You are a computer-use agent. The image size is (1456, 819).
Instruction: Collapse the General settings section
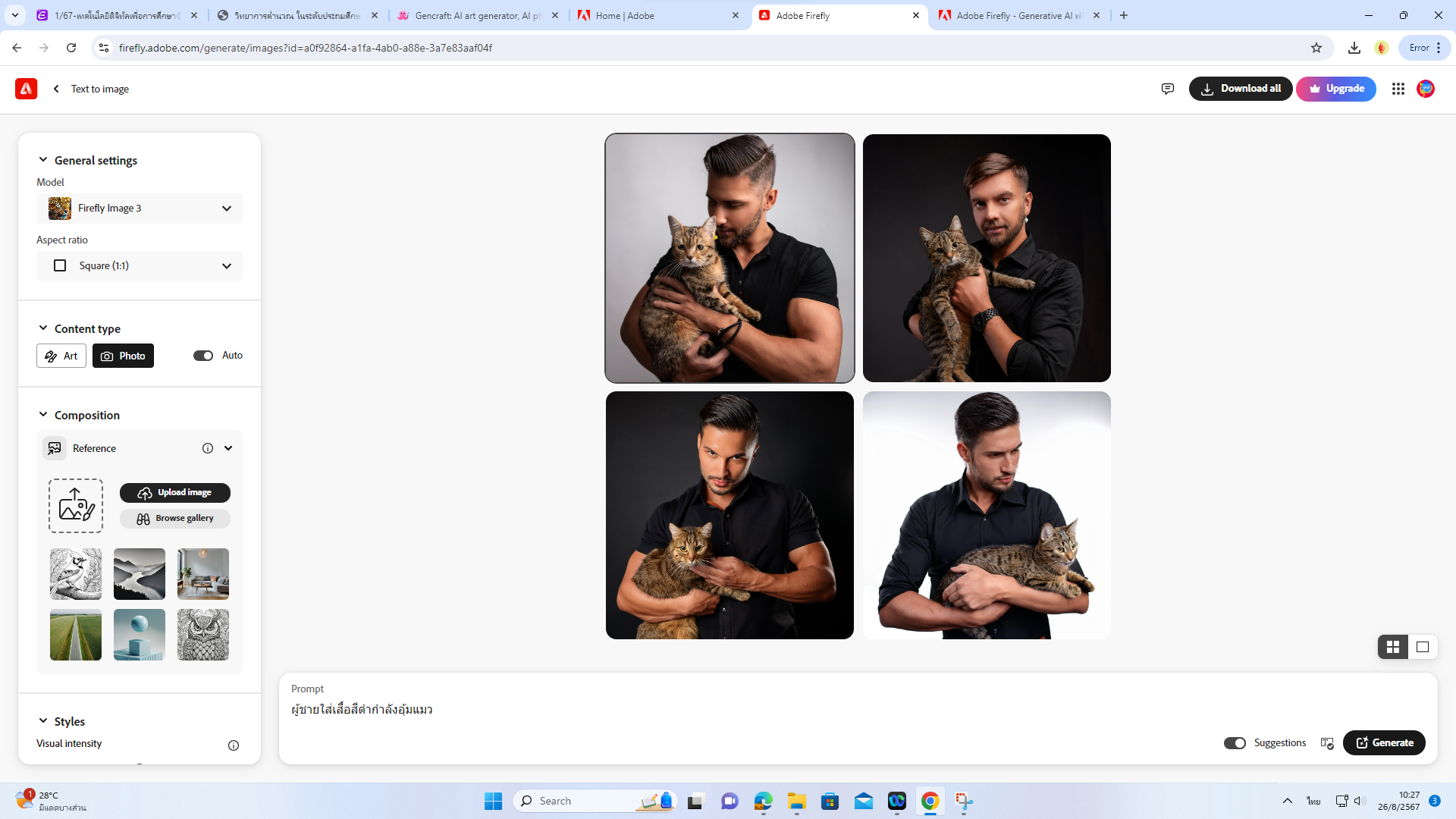[x=43, y=160]
